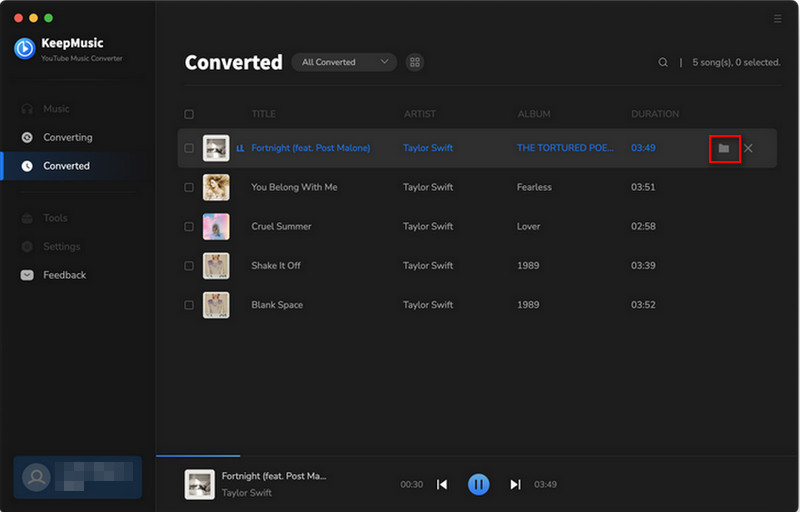Pause the current playback
This screenshot has height=512, width=800.
pyautogui.click(x=479, y=484)
